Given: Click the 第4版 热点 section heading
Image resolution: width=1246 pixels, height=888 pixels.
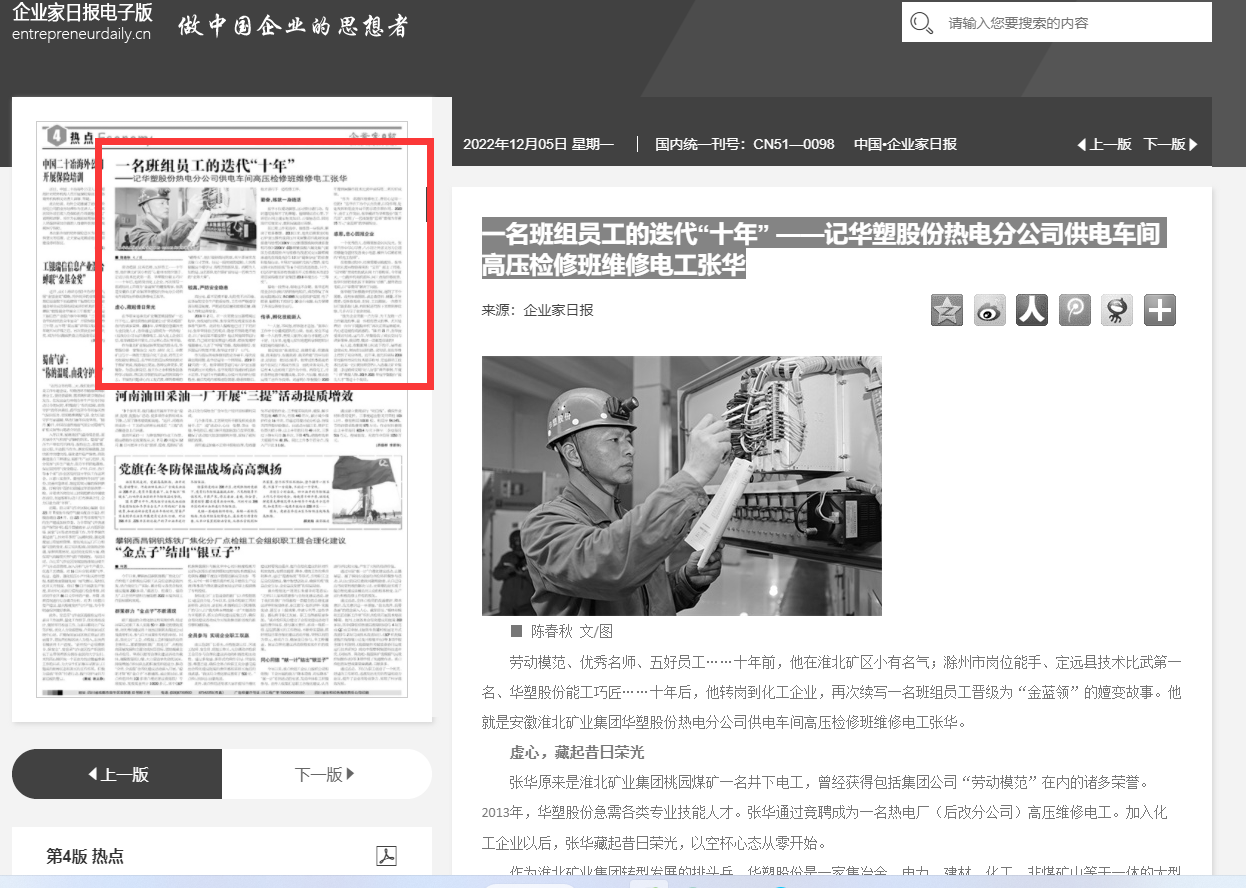Looking at the screenshot, I should [x=85, y=856].
